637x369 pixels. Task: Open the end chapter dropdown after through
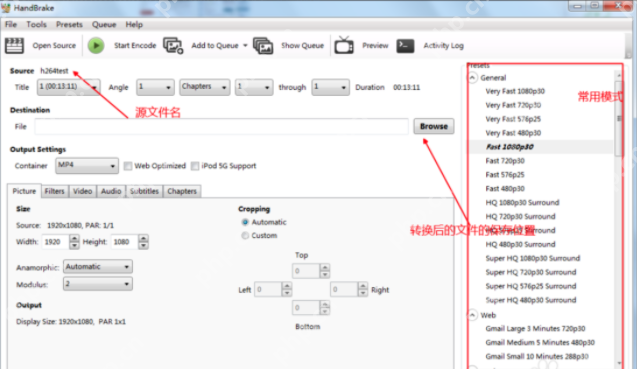pyautogui.click(x=330, y=87)
